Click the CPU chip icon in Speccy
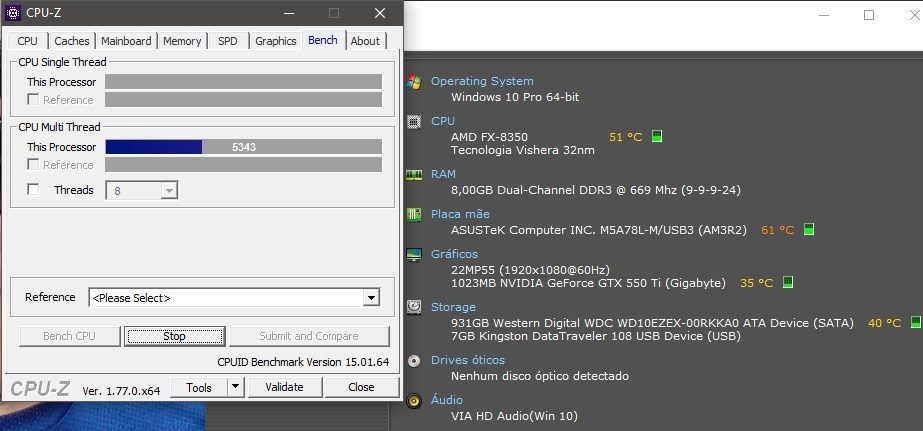Screen dimensions: 923x431 coord(414,122)
